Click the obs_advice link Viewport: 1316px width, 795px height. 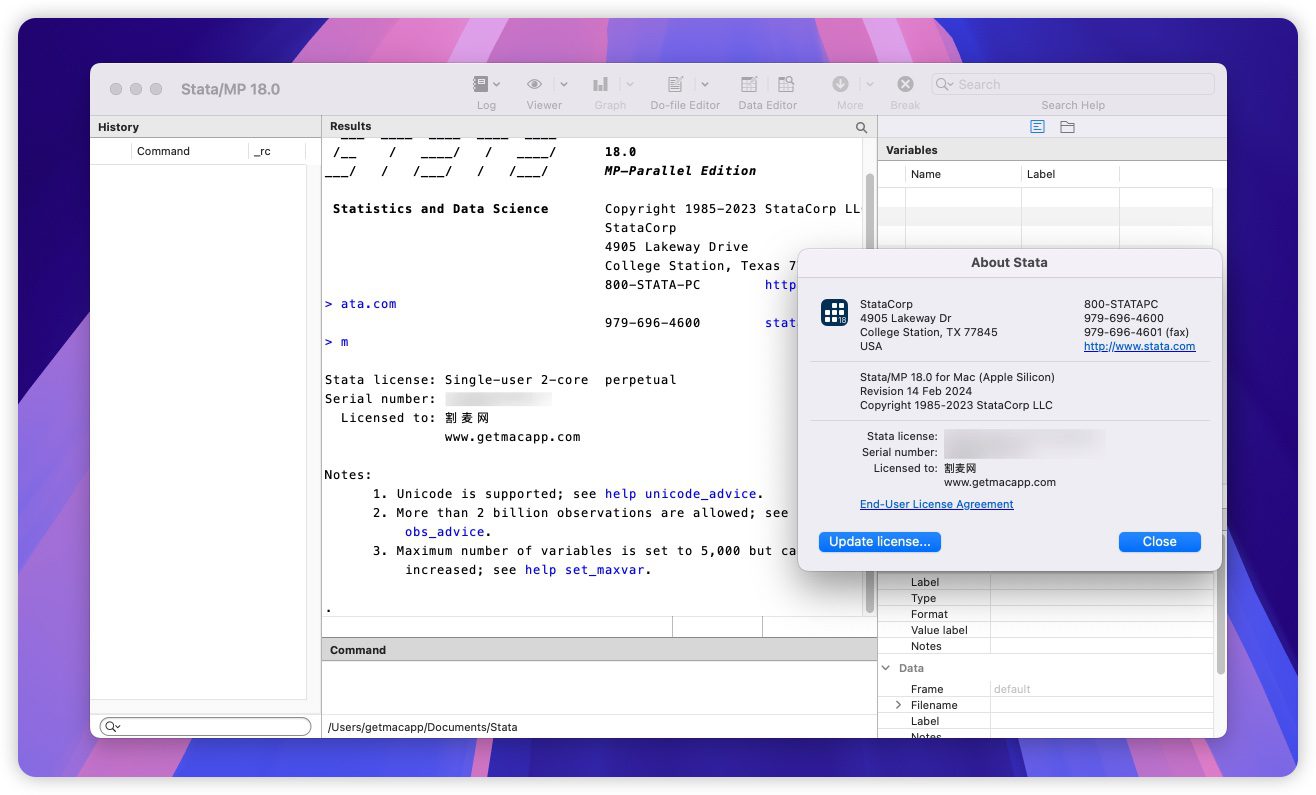coord(445,532)
